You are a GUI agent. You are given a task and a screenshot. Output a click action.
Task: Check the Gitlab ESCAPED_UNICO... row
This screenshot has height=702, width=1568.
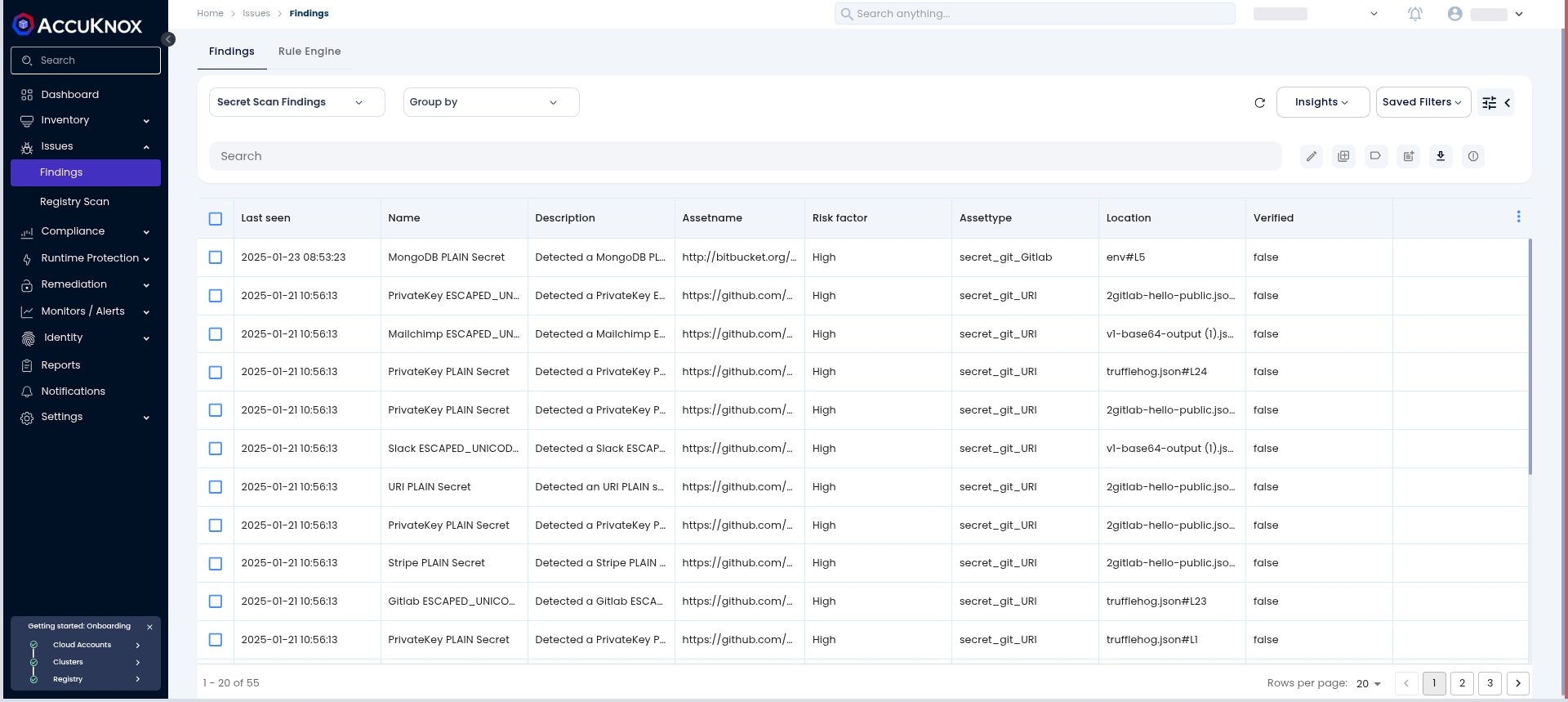tap(216, 601)
